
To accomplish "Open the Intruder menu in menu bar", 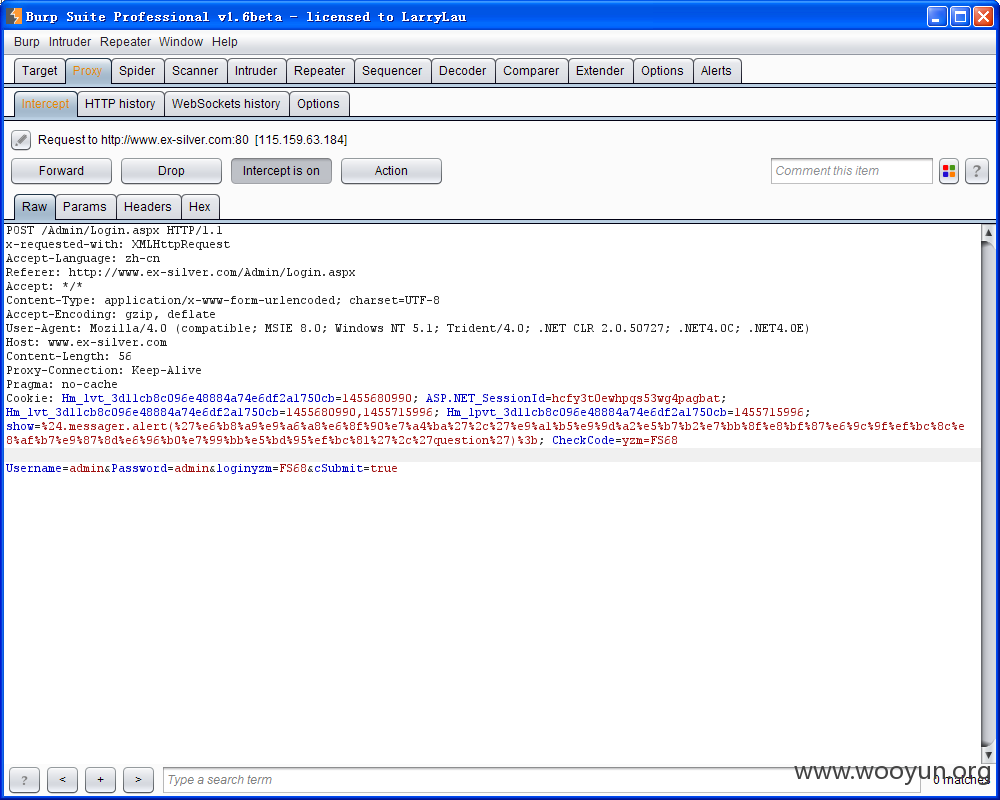I will click(x=70, y=42).
